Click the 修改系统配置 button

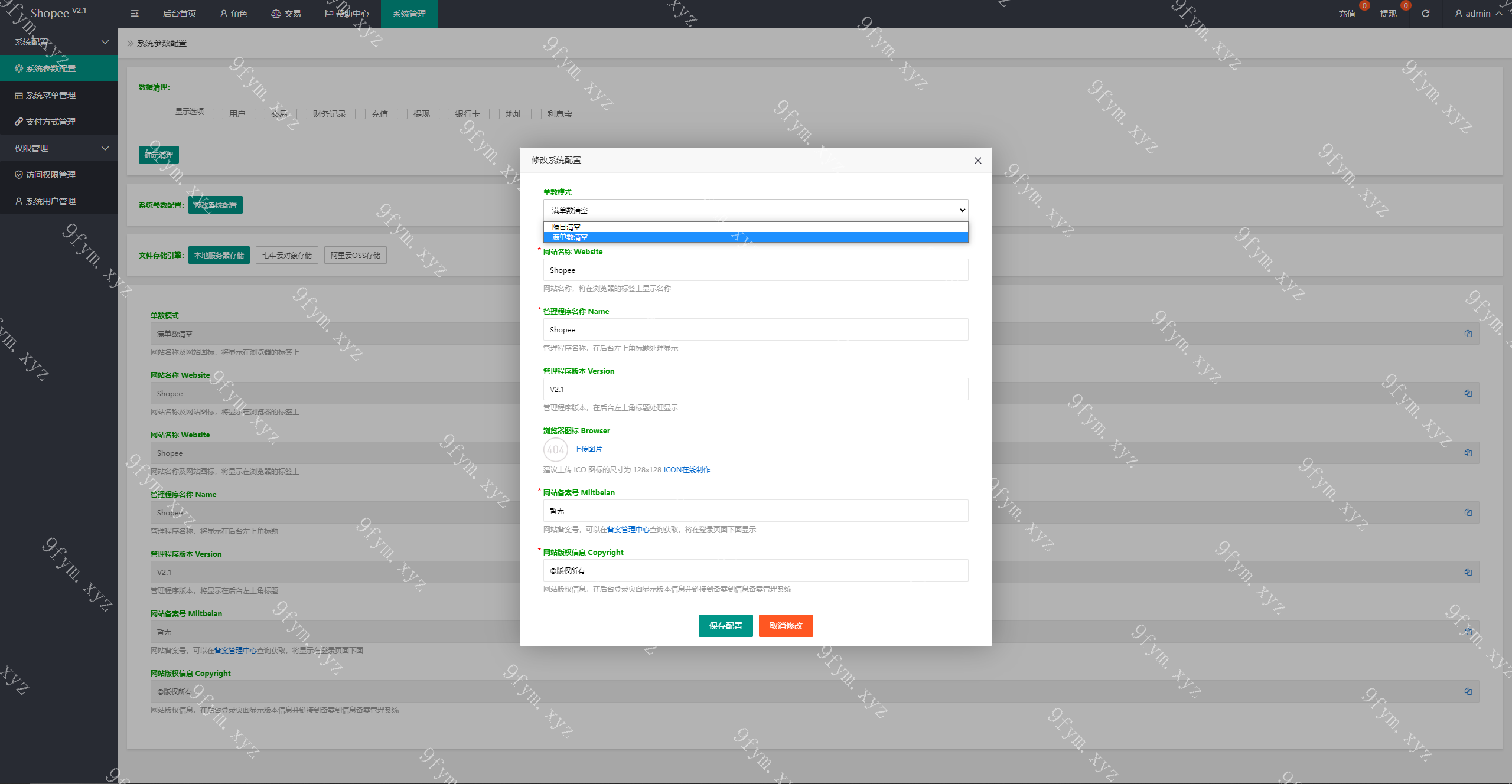pyautogui.click(x=216, y=205)
